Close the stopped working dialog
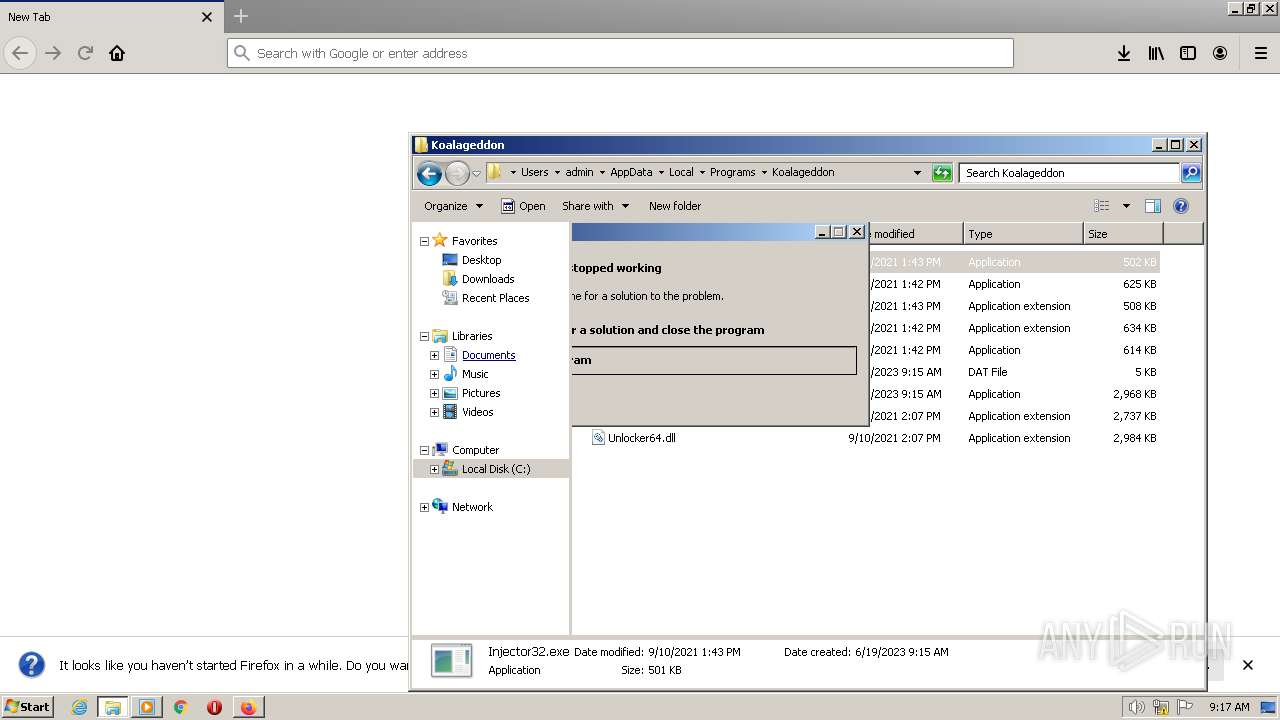The image size is (1280, 720). [857, 232]
